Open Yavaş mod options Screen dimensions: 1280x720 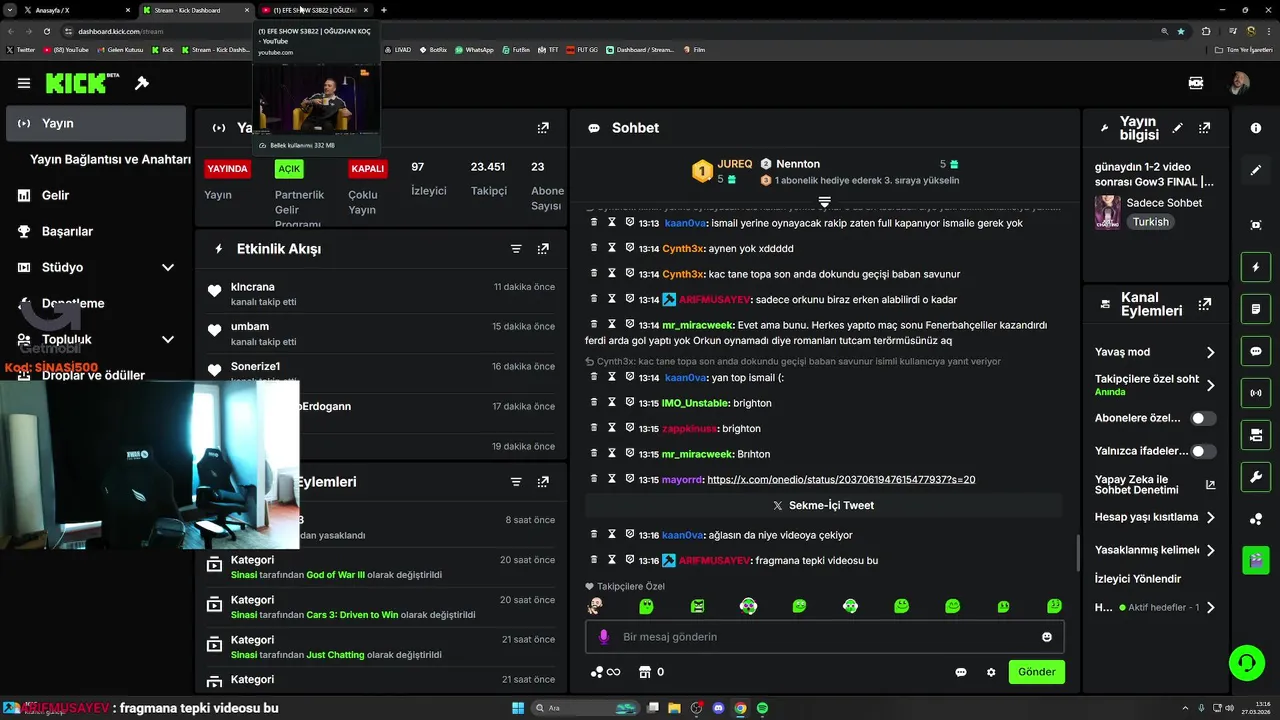click(x=1156, y=352)
